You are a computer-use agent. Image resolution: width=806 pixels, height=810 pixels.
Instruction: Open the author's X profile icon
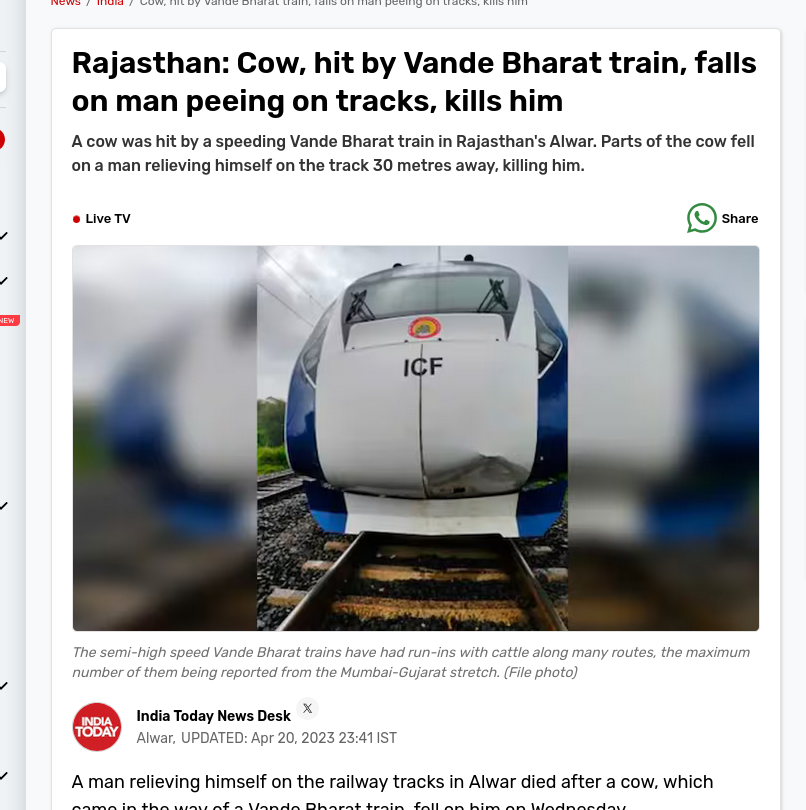tap(307, 708)
